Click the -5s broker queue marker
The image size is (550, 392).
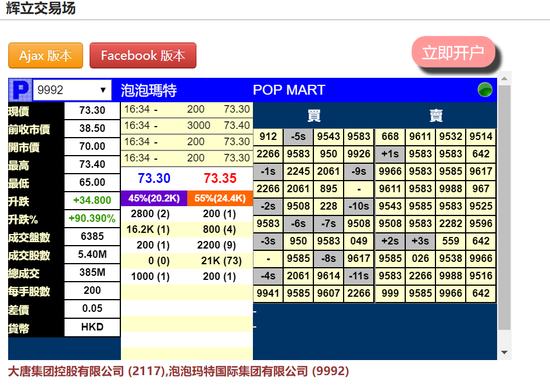[298, 136]
